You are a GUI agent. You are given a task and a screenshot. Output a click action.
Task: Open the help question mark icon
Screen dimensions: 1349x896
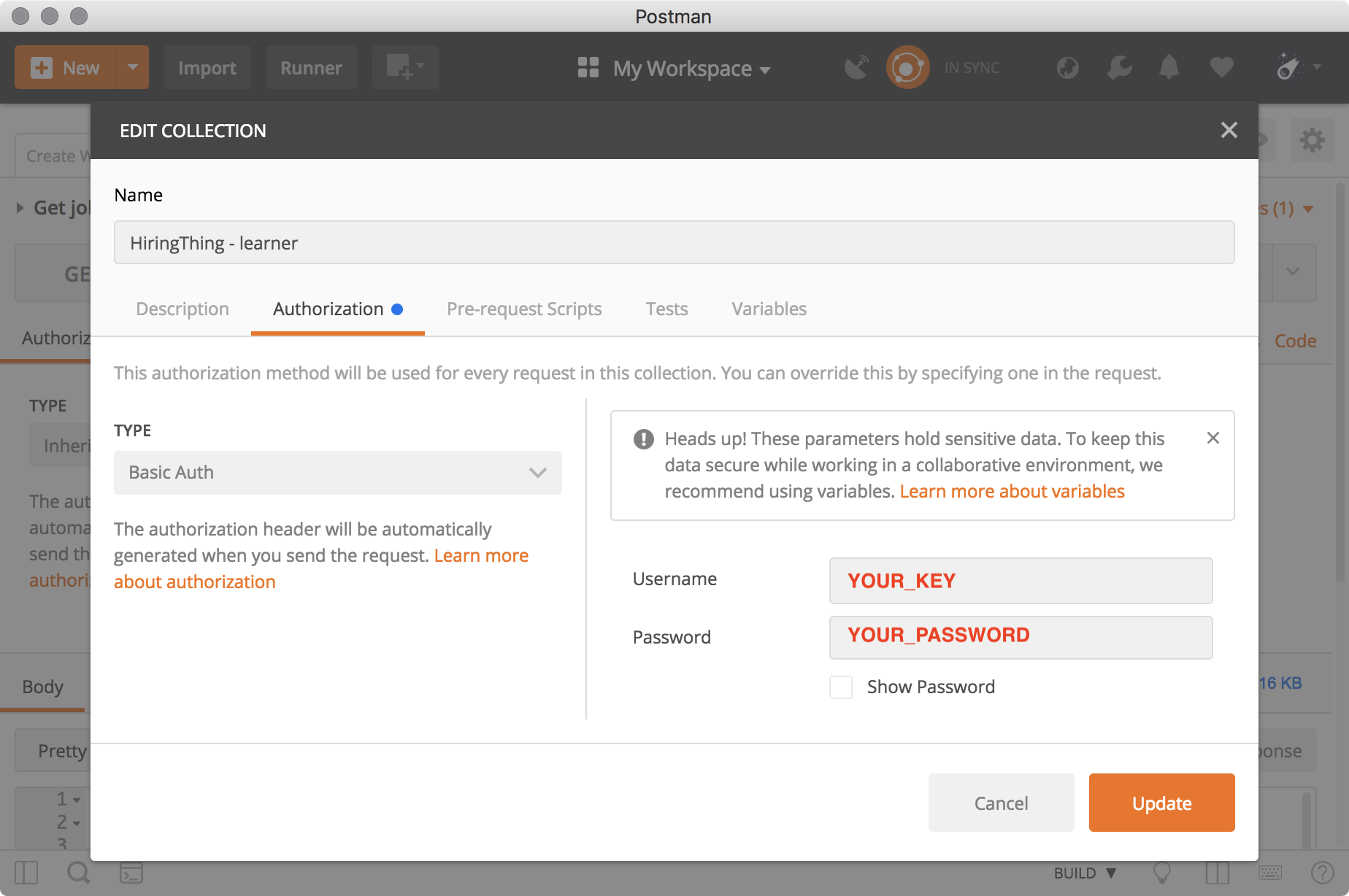point(1322,873)
